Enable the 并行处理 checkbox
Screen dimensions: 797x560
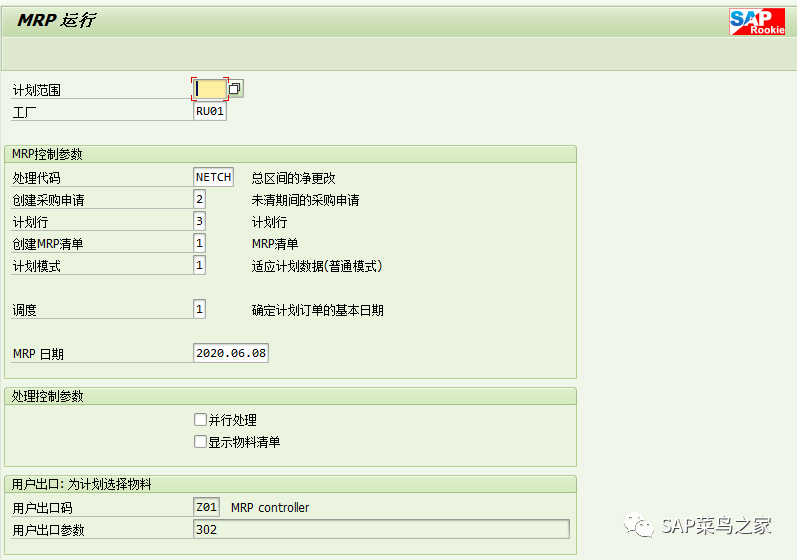click(200, 419)
